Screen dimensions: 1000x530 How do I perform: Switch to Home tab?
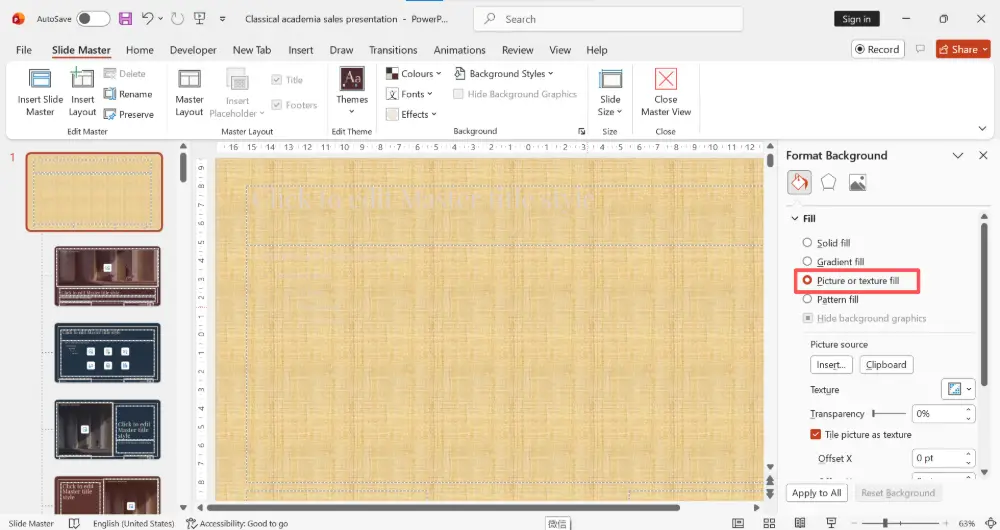(x=140, y=50)
